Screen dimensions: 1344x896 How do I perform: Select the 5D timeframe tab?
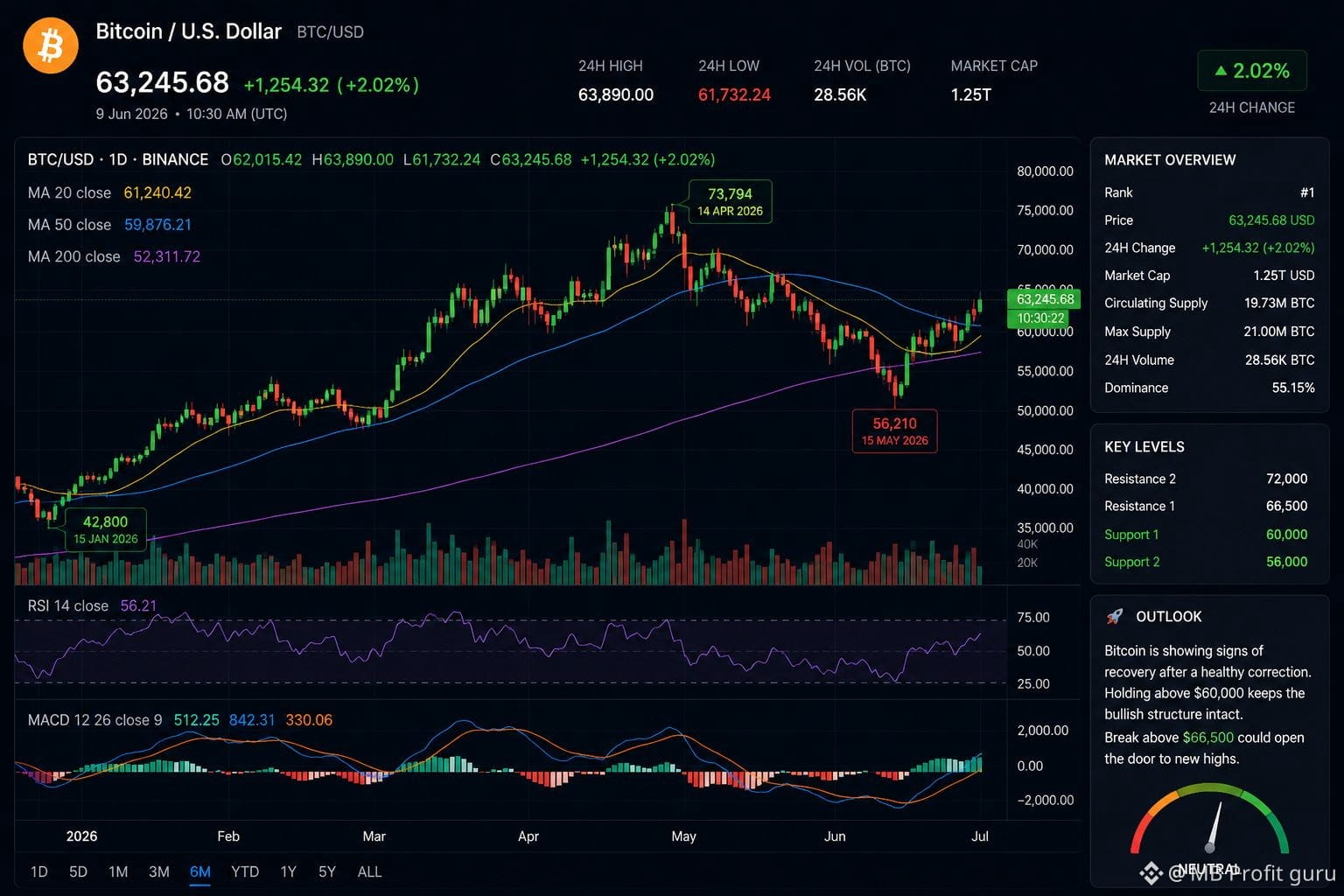79,871
